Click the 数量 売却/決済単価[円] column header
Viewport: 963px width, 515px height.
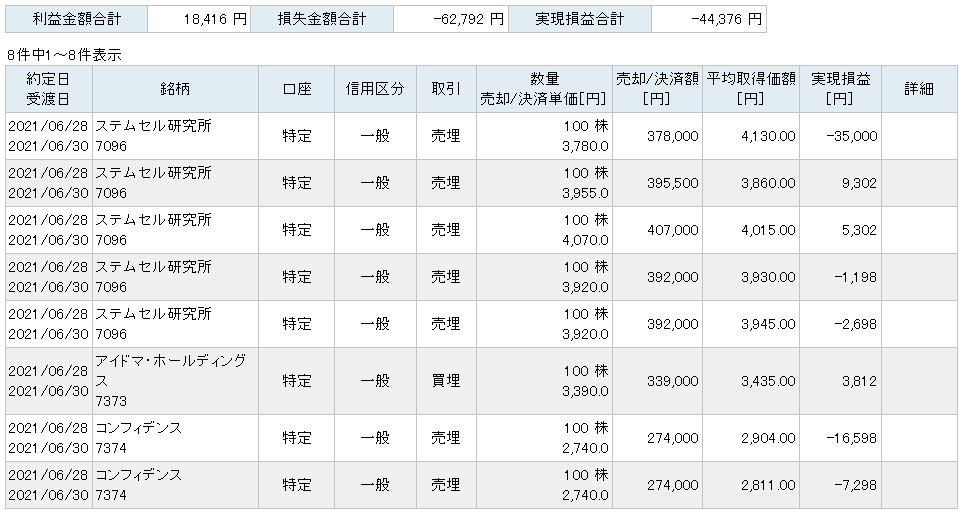tap(544, 89)
